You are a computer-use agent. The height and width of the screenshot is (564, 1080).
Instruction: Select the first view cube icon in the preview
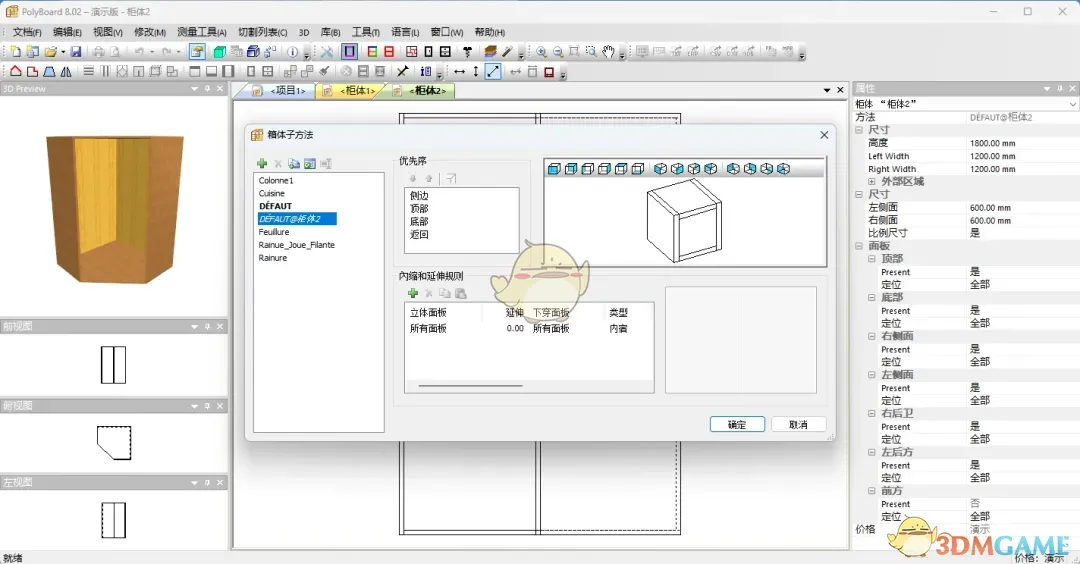tap(554, 169)
